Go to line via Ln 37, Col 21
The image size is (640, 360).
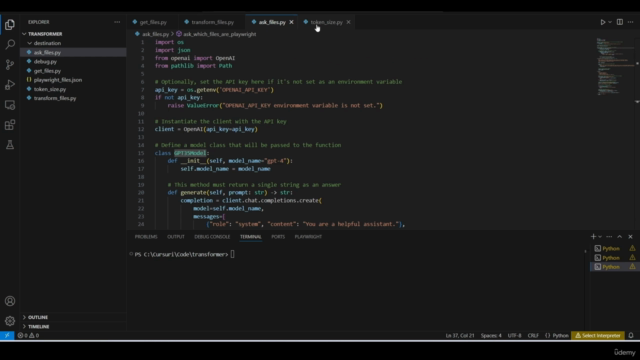click(460, 336)
